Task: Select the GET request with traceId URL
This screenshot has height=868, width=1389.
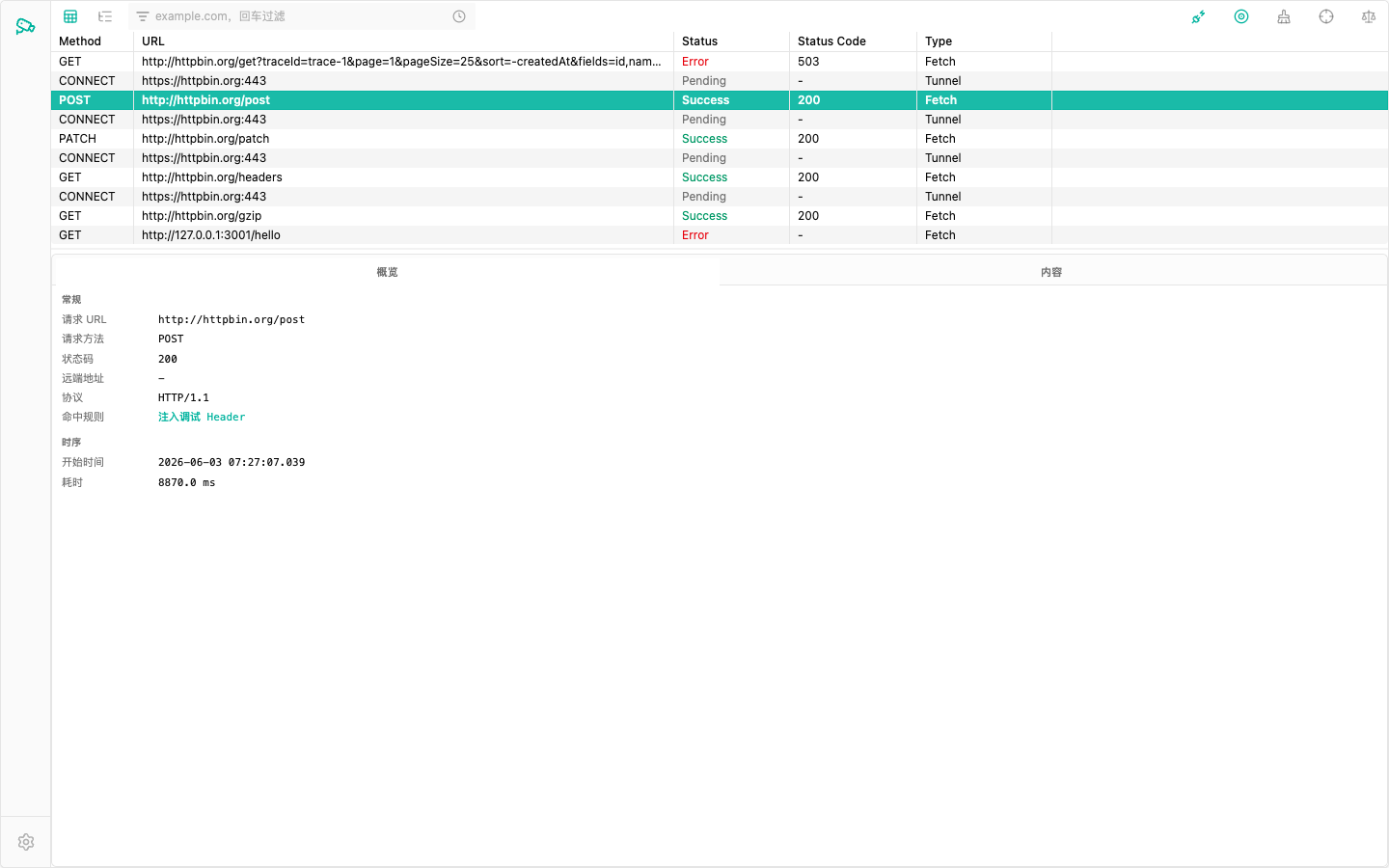Action: click(x=720, y=62)
